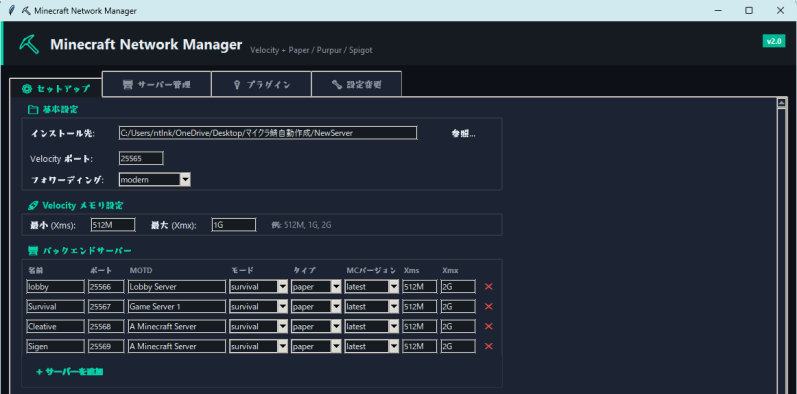The image size is (797, 394).
Task: Click the port field 25566
Action: tap(106, 287)
